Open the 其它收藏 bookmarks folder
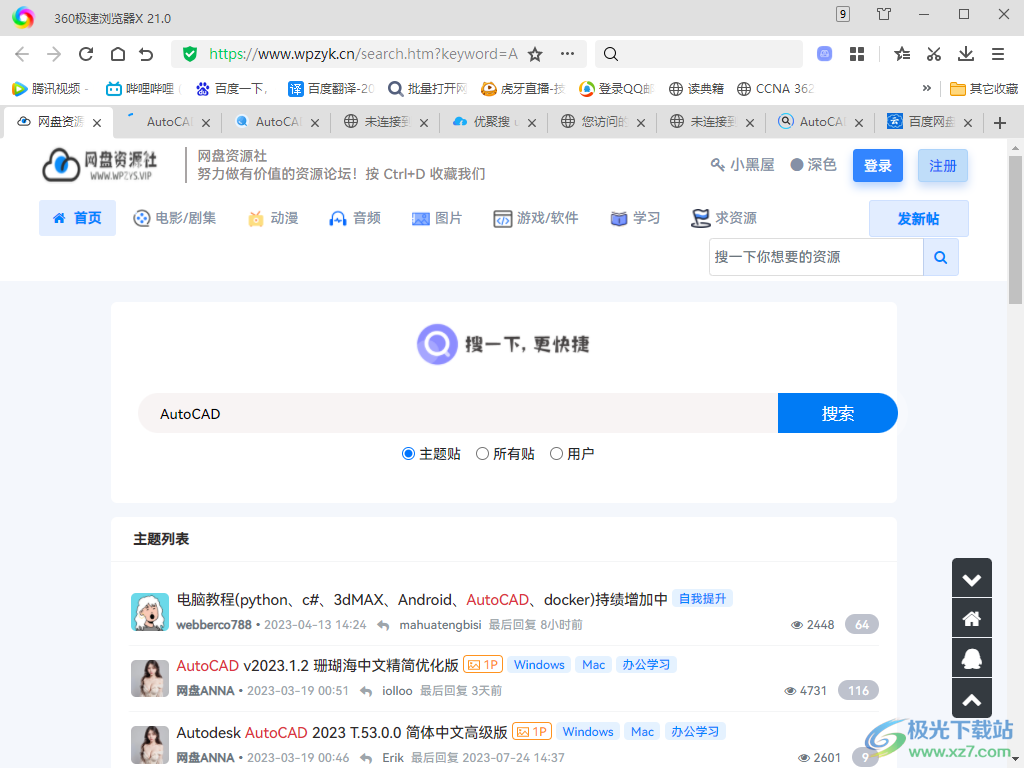 984,89
